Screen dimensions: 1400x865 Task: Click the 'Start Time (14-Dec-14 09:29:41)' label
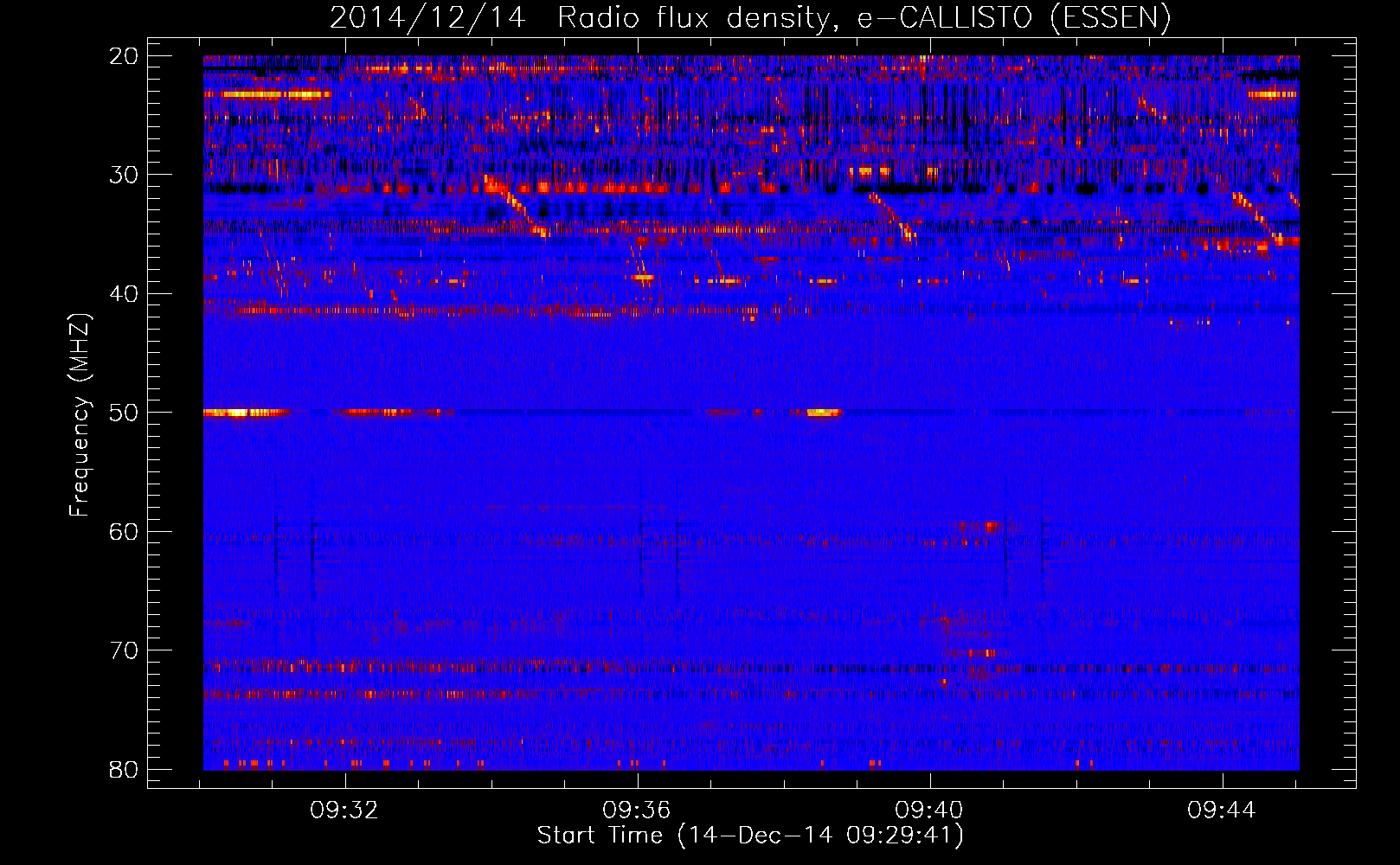click(750, 836)
